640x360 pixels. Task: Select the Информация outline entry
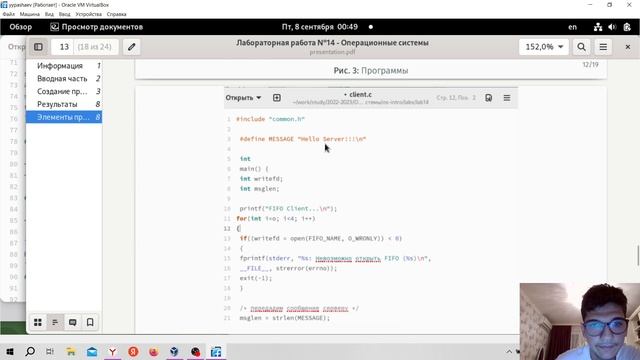point(64,66)
